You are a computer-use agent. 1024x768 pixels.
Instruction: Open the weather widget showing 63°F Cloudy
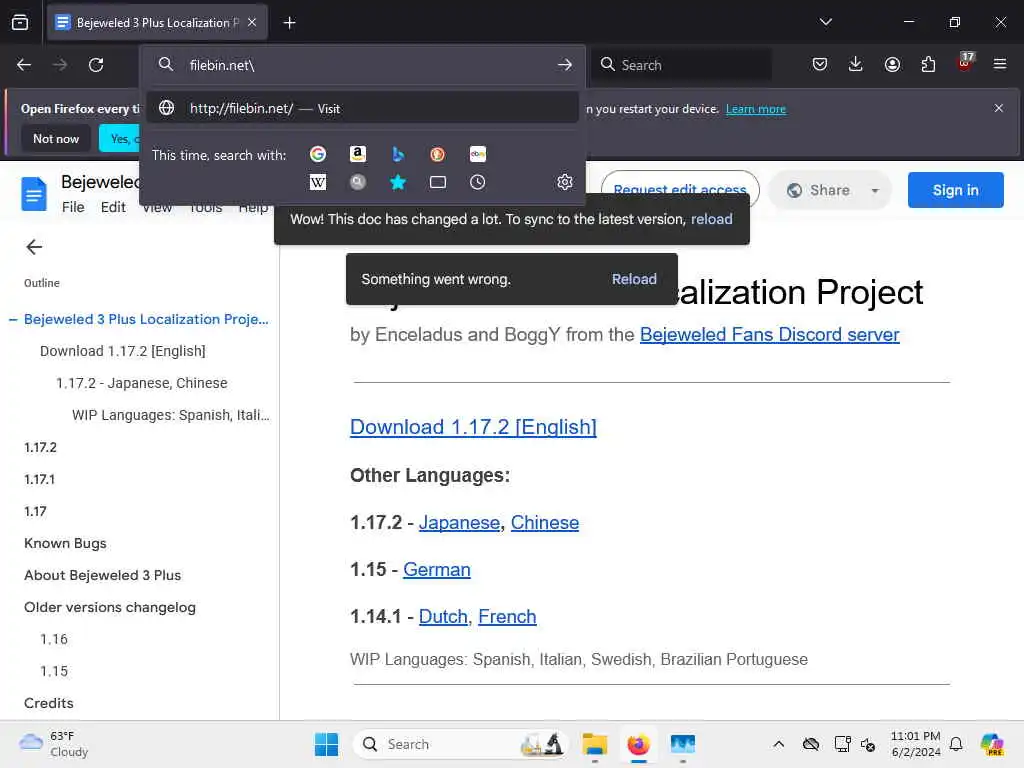[55, 744]
